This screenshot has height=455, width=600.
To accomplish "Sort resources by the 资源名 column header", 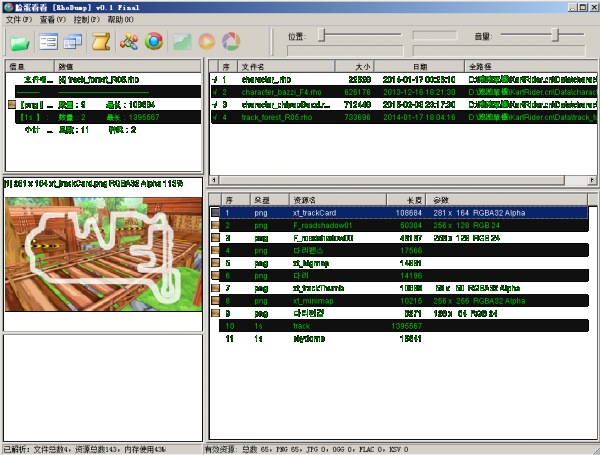I will point(338,200).
